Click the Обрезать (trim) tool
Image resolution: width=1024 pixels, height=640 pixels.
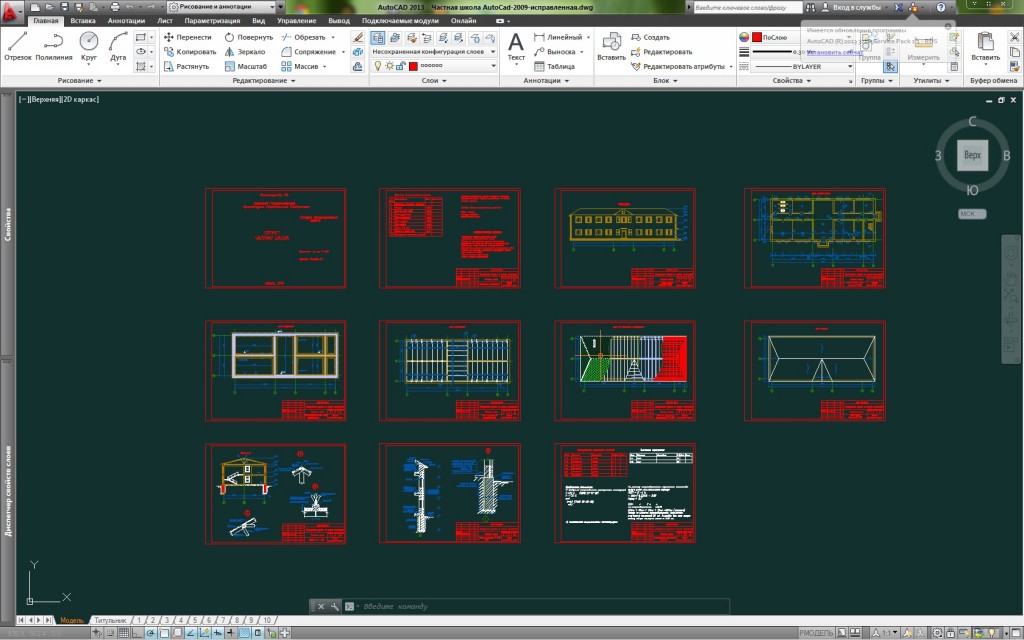click(x=304, y=37)
